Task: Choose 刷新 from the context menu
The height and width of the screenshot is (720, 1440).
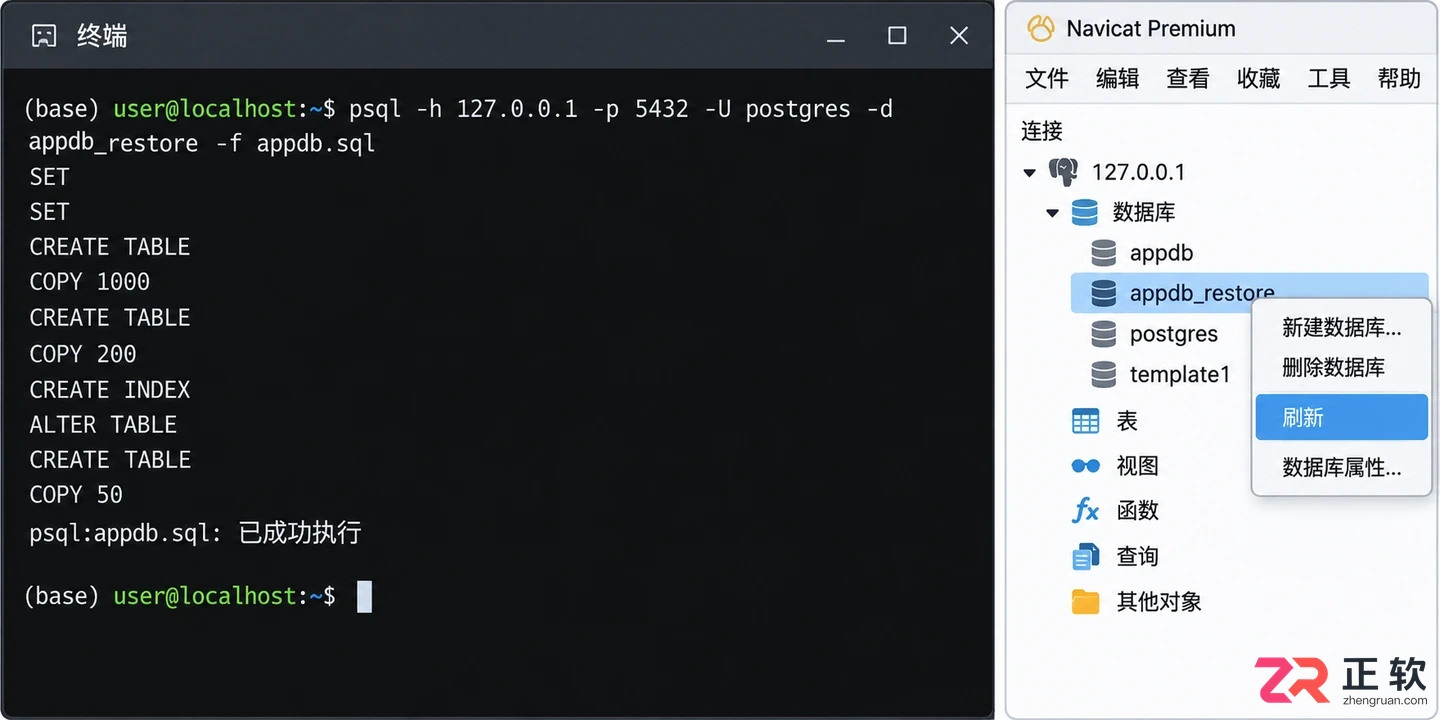Action: point(1342,417)
